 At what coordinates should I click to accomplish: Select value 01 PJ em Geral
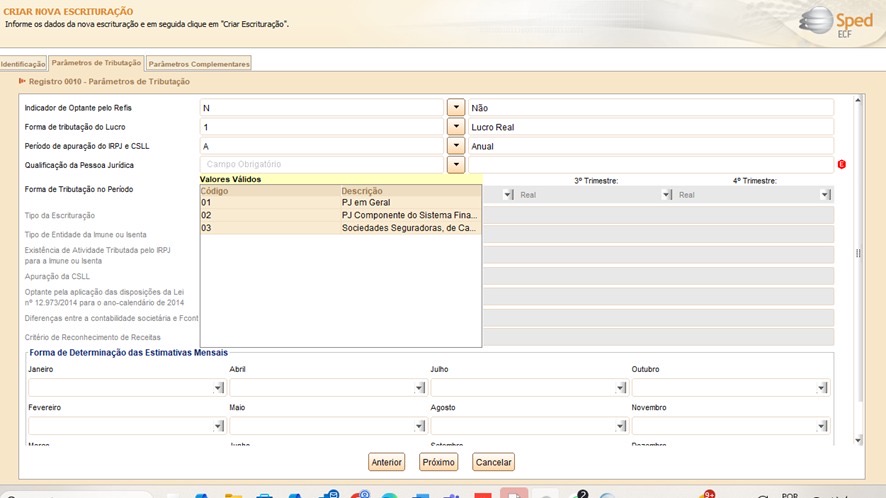[341, 202]
